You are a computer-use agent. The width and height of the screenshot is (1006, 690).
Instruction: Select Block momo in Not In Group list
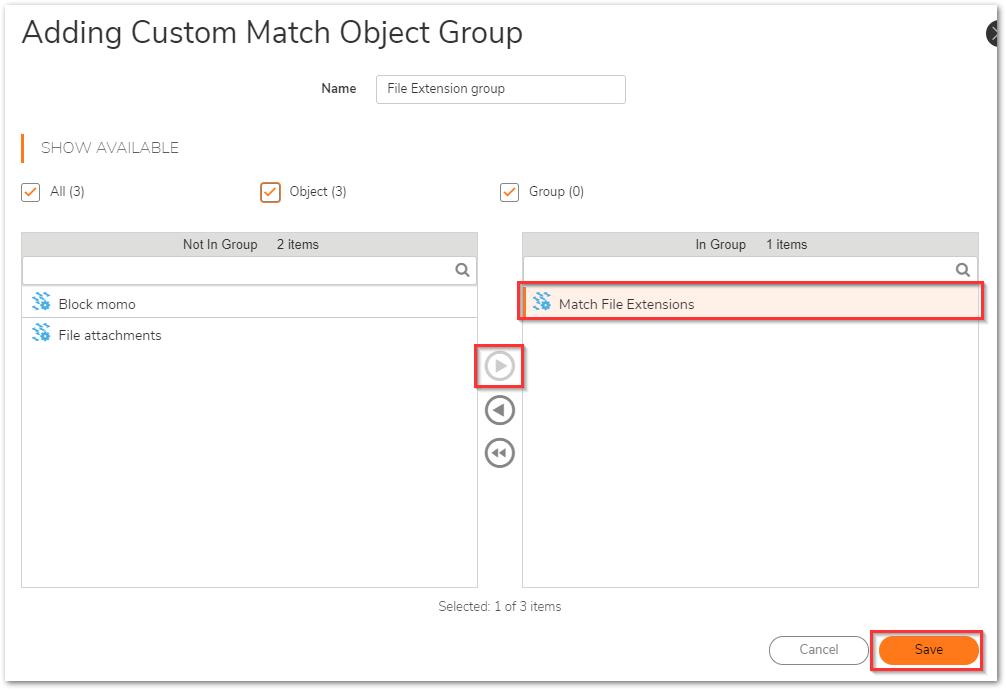[97, 304]
